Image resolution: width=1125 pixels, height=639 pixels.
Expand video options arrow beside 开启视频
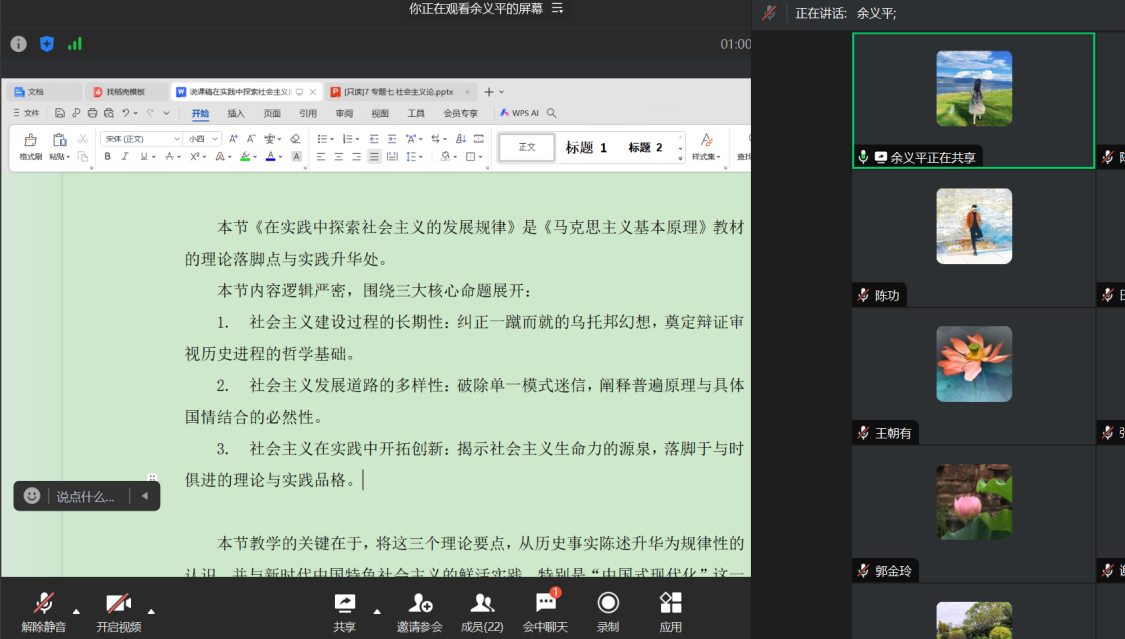(x=151, y=611)
